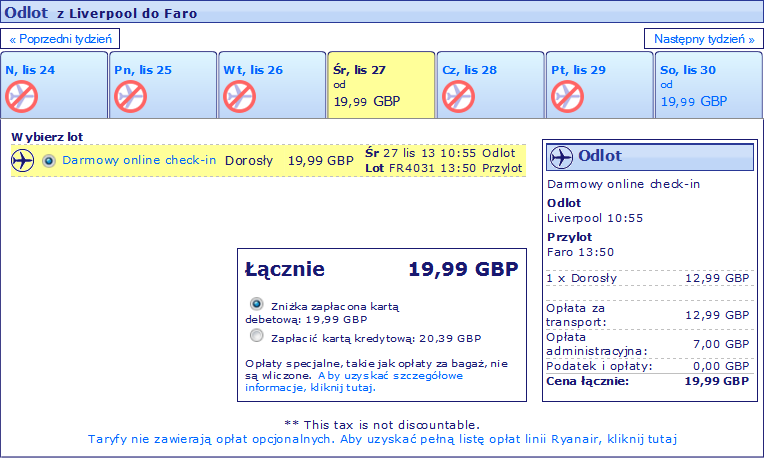Open the Wt, lis 26 day tab
This screenshot has height=458, width=765.
point(272,85)
